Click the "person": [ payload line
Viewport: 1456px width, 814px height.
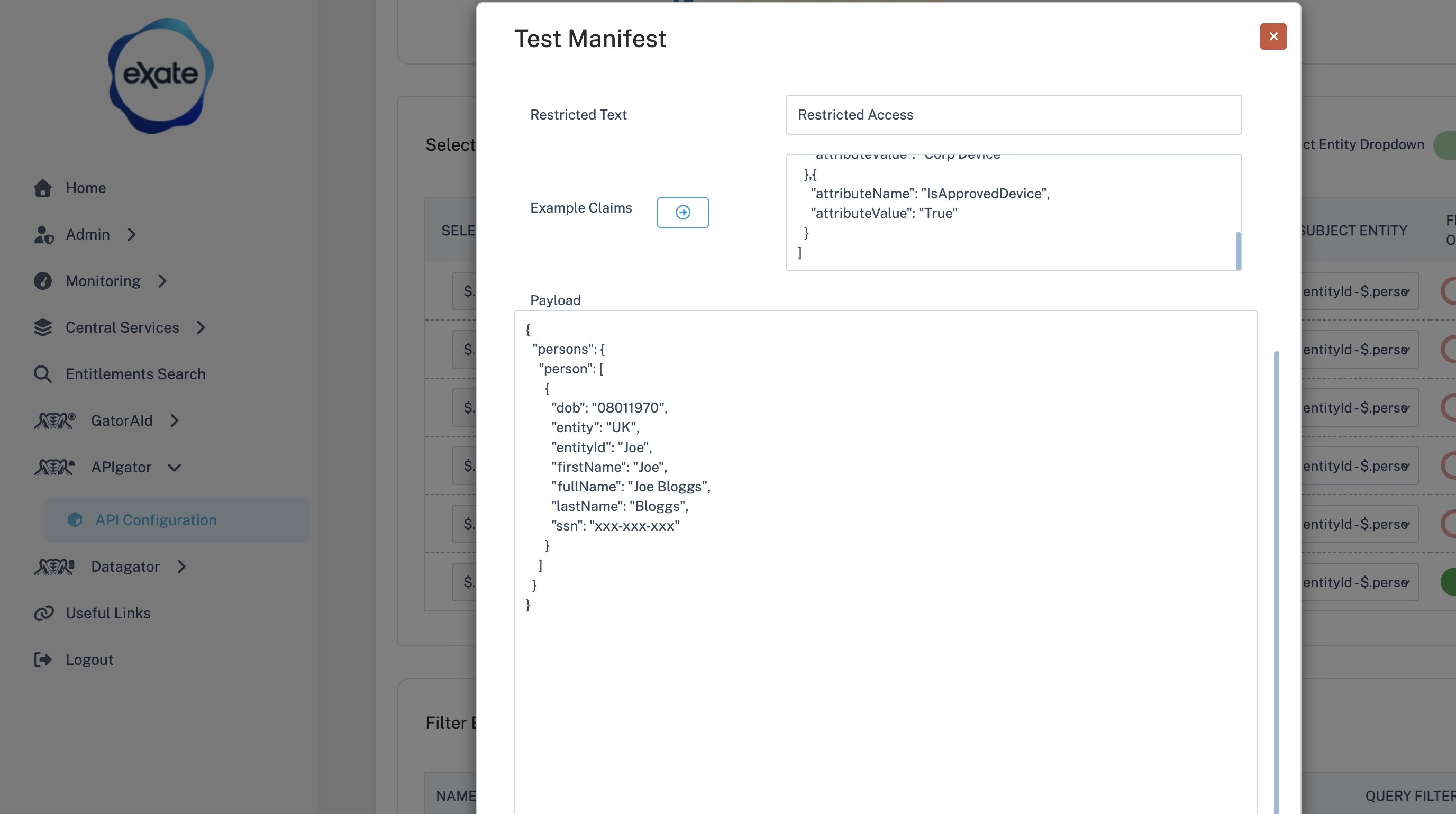pyautogui.click(x=571, y=369)
